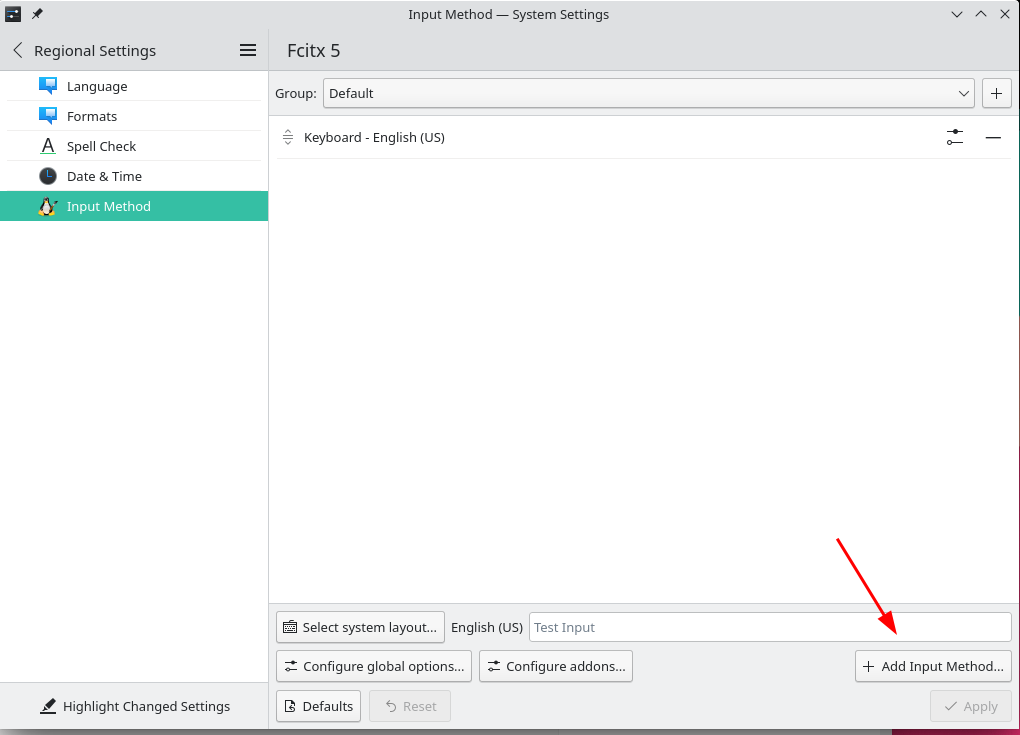This screenshot has width=1020, height=735.
Task: Focus the Test Input field
Action: 770,627
